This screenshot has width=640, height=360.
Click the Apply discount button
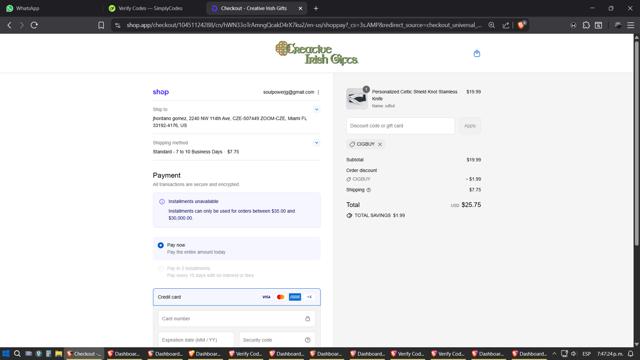pos(470,126)
